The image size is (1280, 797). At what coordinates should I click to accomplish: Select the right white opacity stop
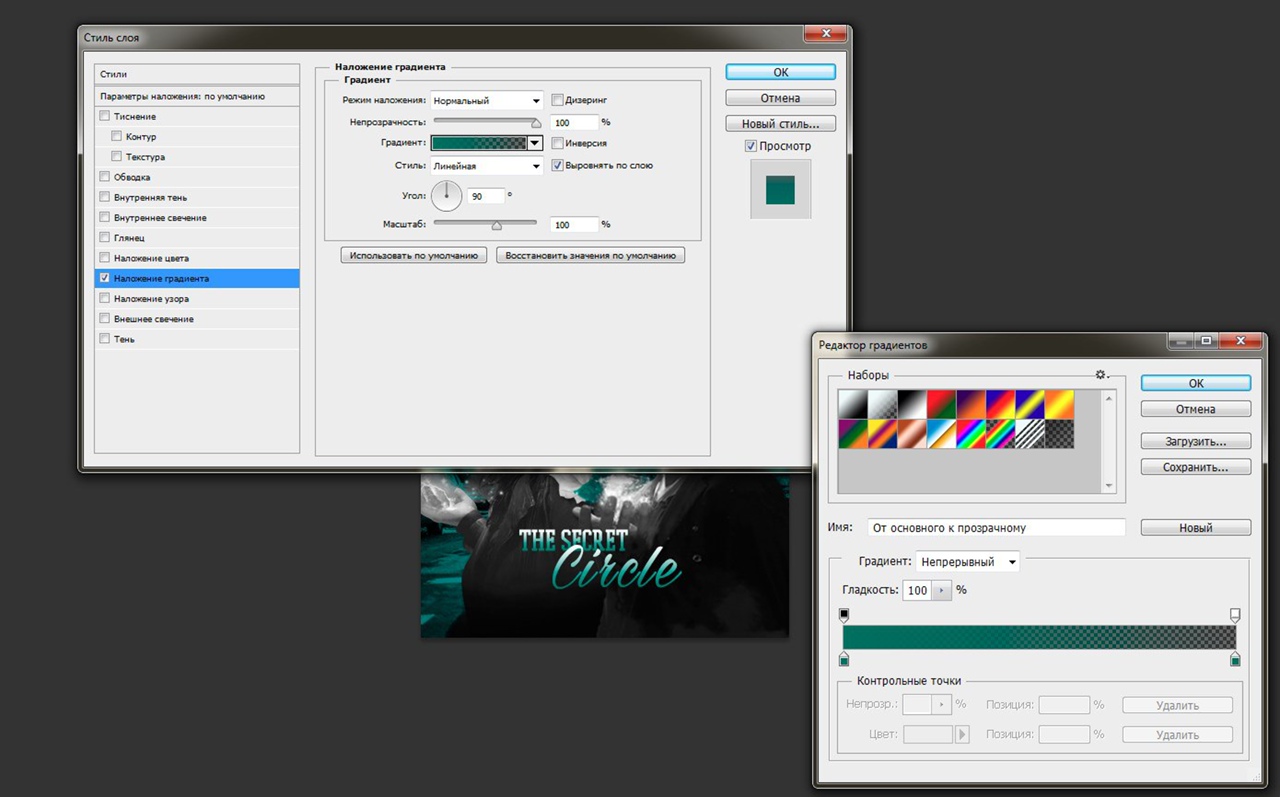coord(1235,614)
